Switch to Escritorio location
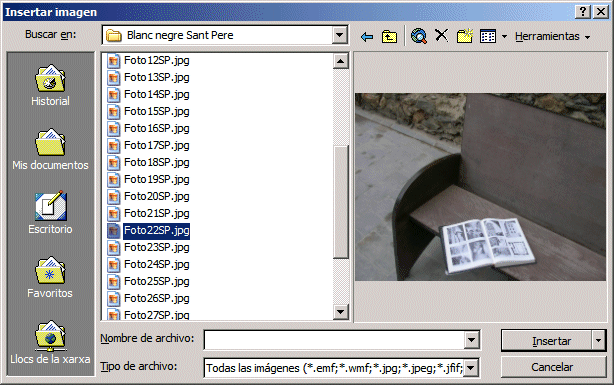The height and width of the screenshot is (385, 614). (50, 213)
